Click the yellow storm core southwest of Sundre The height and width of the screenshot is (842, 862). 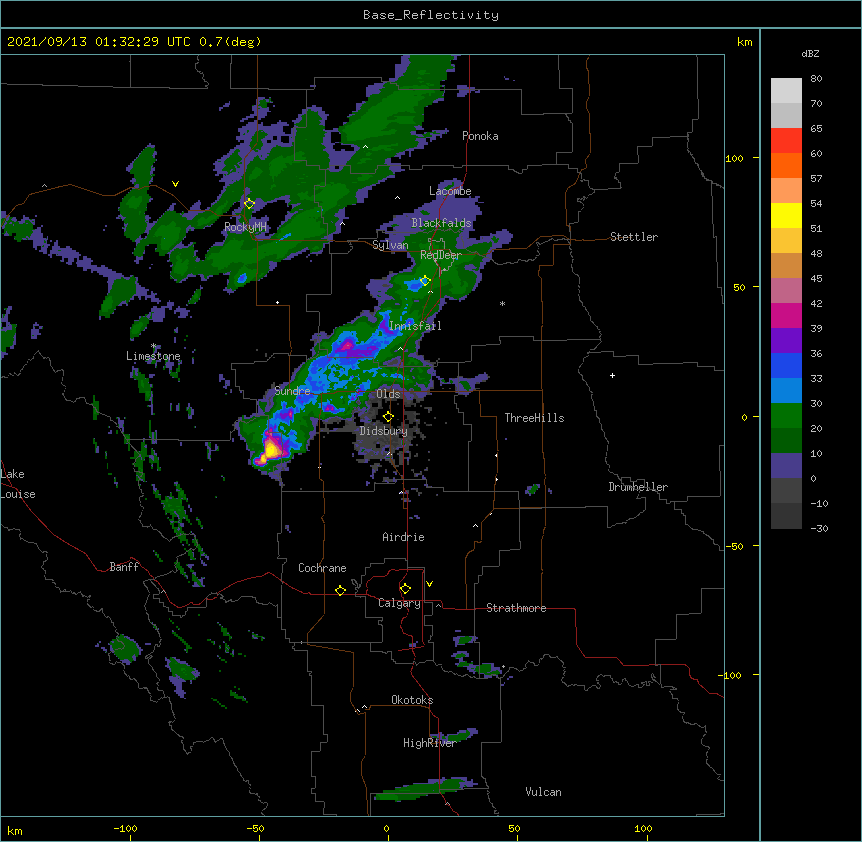click(x=272, y=450)
